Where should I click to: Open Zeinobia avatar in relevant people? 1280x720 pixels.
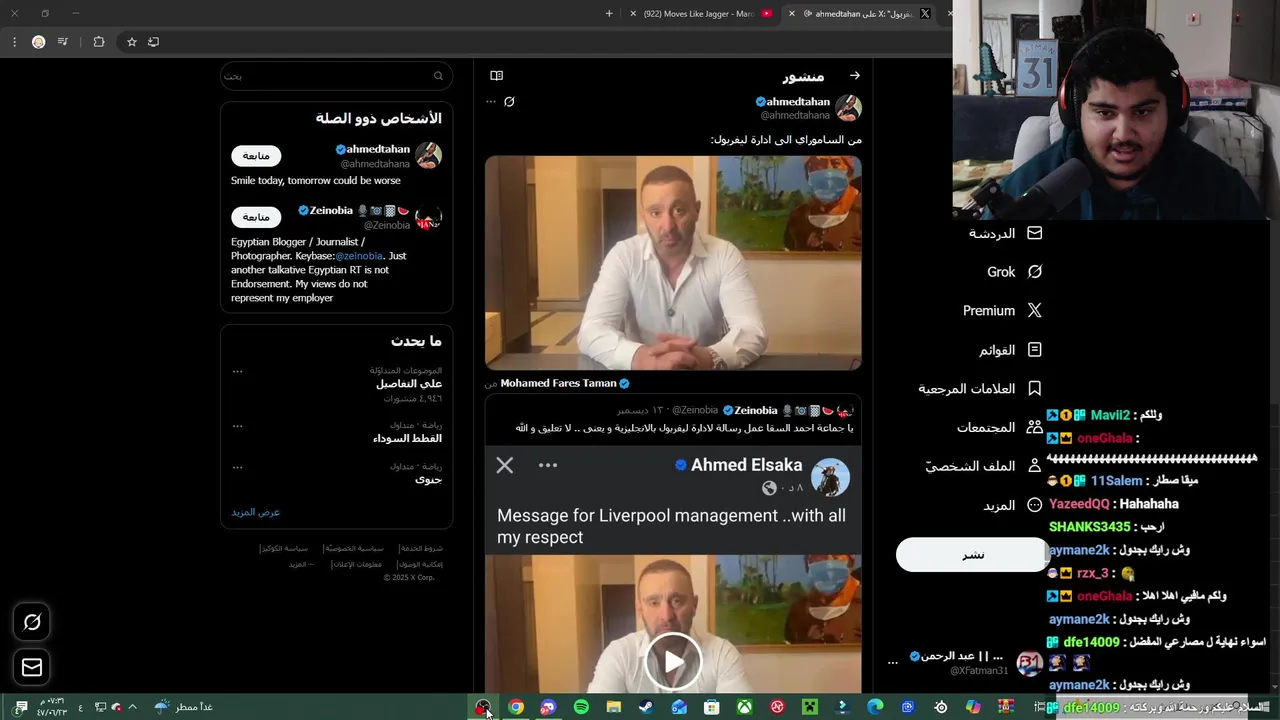(429, 218)
